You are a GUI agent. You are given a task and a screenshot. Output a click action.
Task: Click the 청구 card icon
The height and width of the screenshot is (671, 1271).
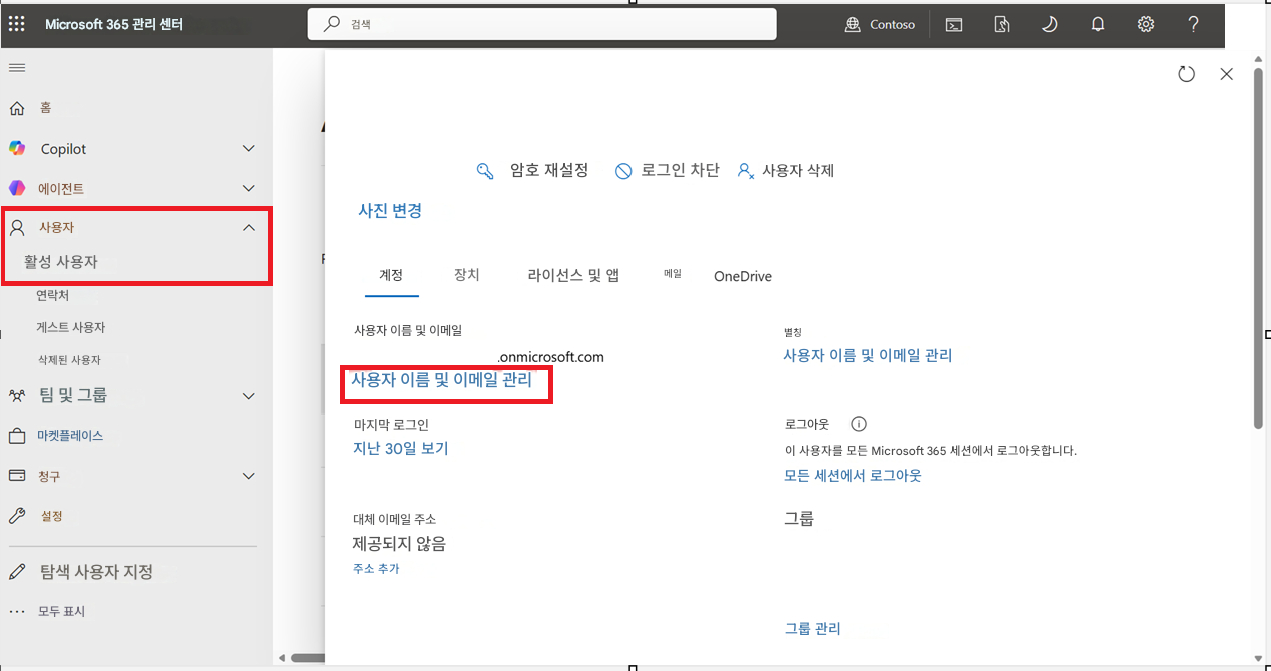pyautogui.click(x=17, y=476)
